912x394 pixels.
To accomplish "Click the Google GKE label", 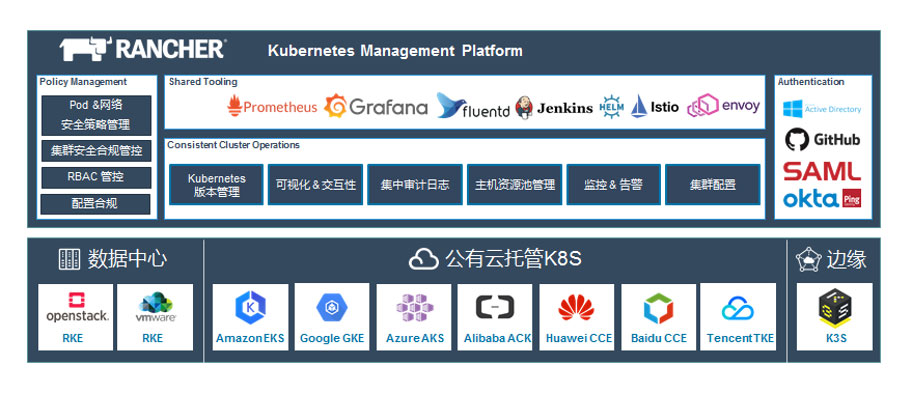I will click(x=332, y=338).
